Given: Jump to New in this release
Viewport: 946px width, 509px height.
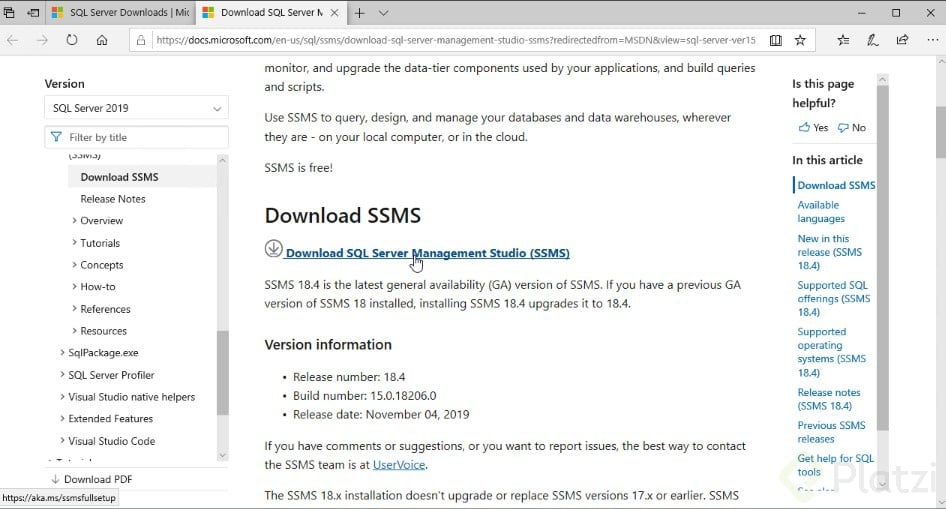Looking at the screenshot, I should (x=830, y=252).
